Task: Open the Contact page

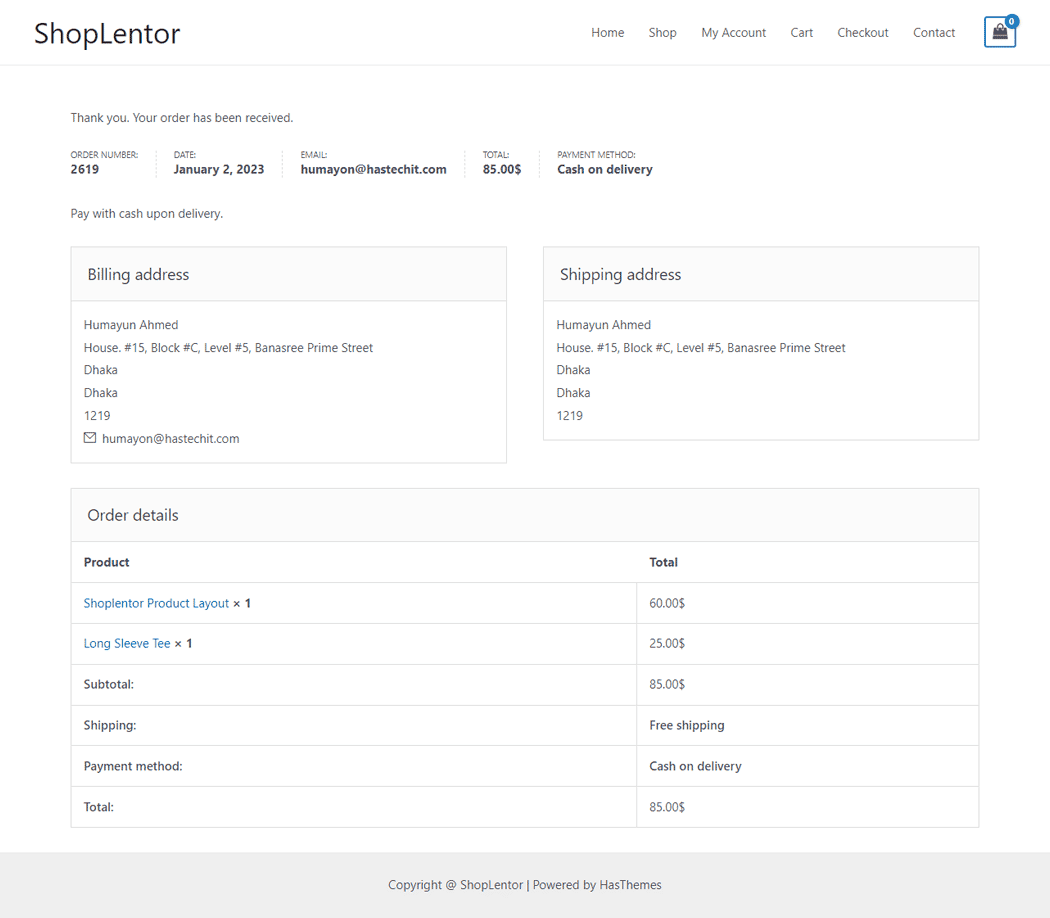Action: tap(933, 33)
